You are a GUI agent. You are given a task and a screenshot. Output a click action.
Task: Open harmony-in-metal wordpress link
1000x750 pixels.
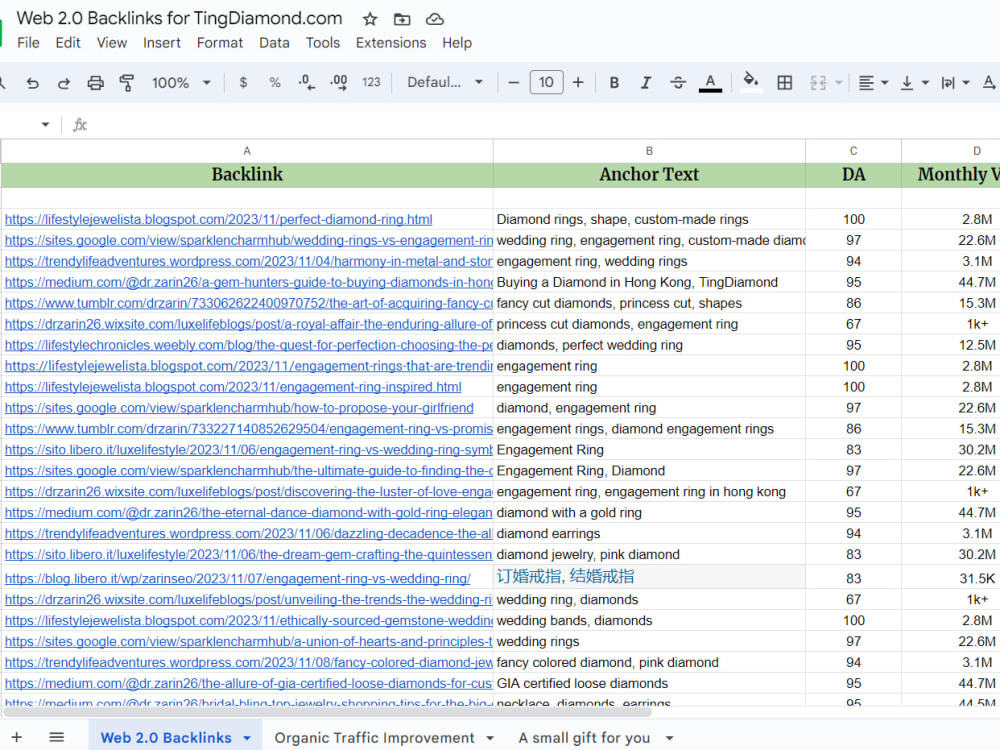(x=249, y=261)
